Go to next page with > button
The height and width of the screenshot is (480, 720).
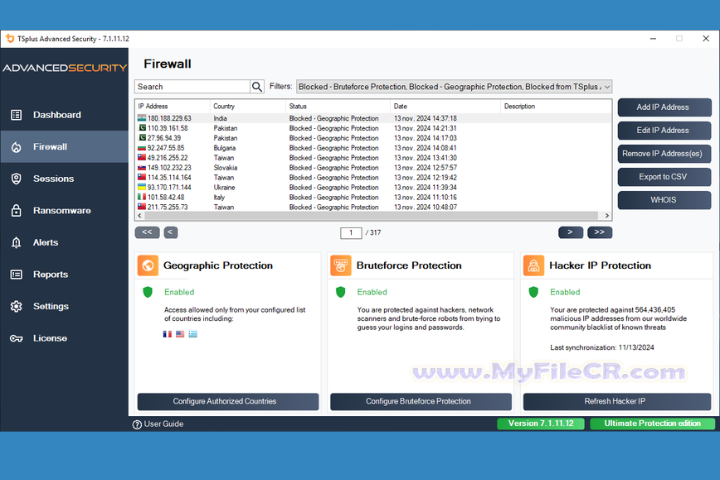pyautogui.click(x=570, y=232)
